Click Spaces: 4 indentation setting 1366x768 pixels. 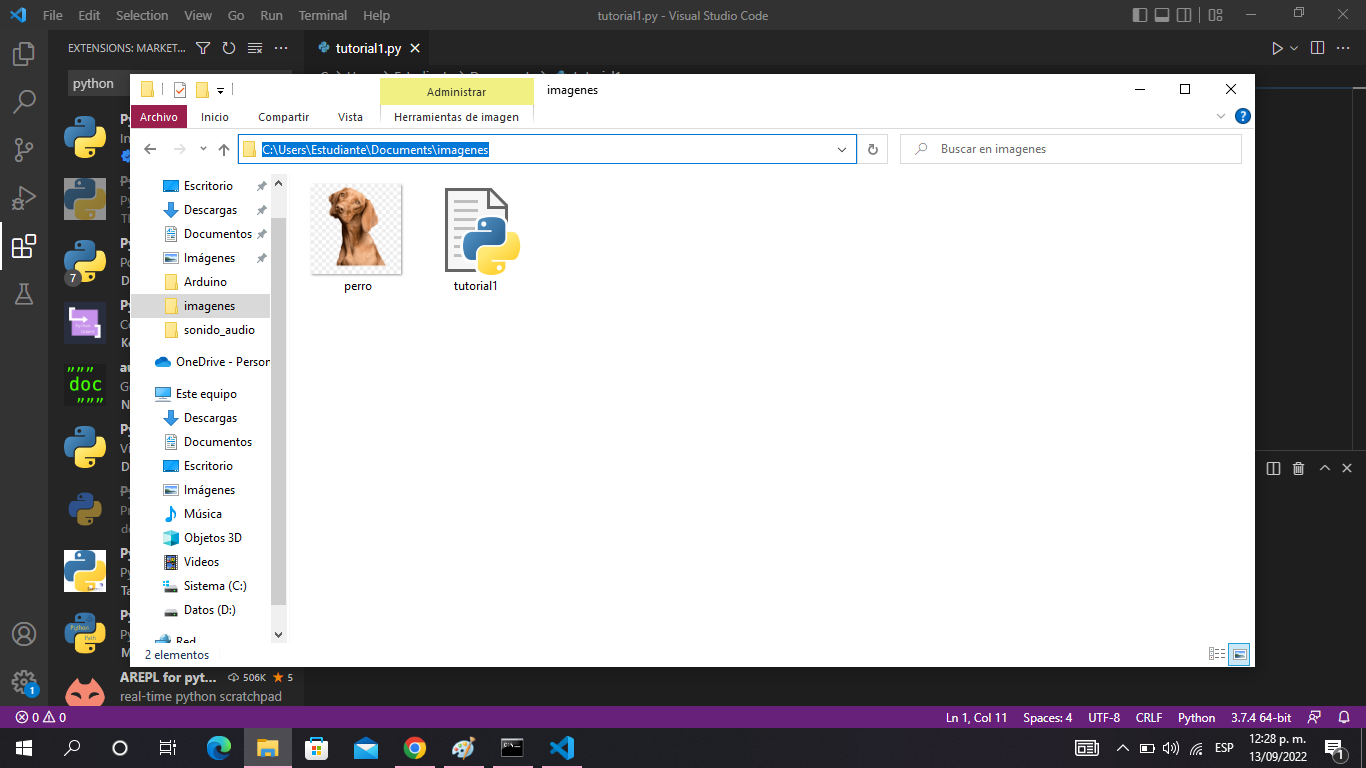1047,717
